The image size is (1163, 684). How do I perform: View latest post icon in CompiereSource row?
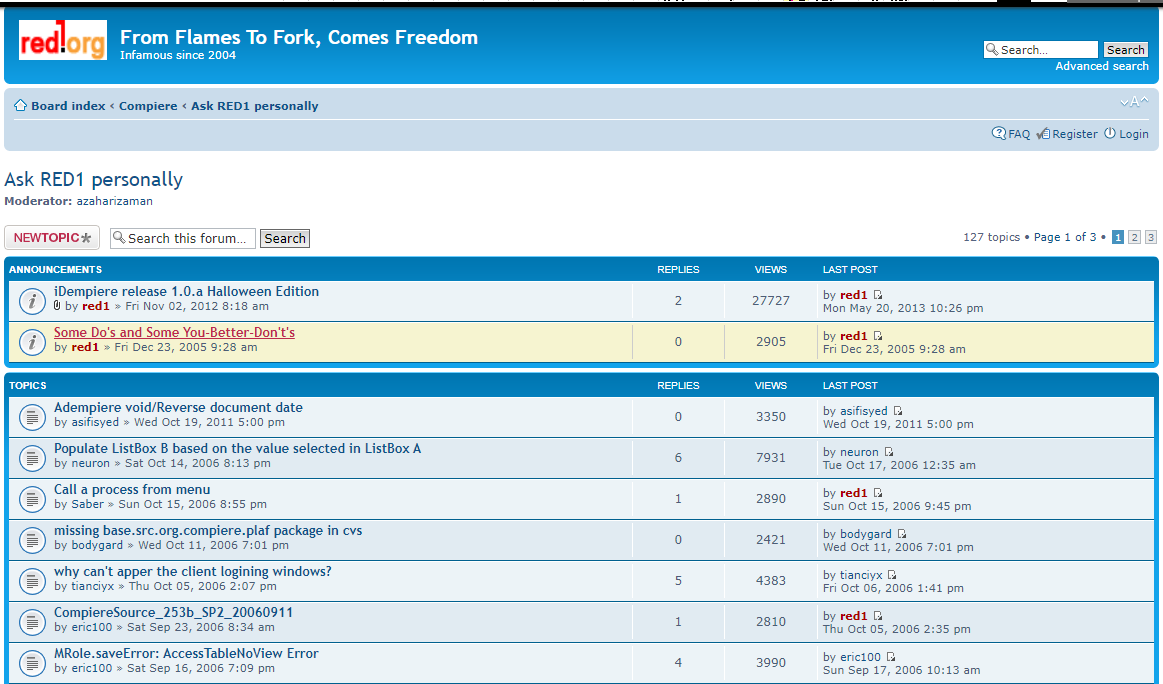[877, 616]
